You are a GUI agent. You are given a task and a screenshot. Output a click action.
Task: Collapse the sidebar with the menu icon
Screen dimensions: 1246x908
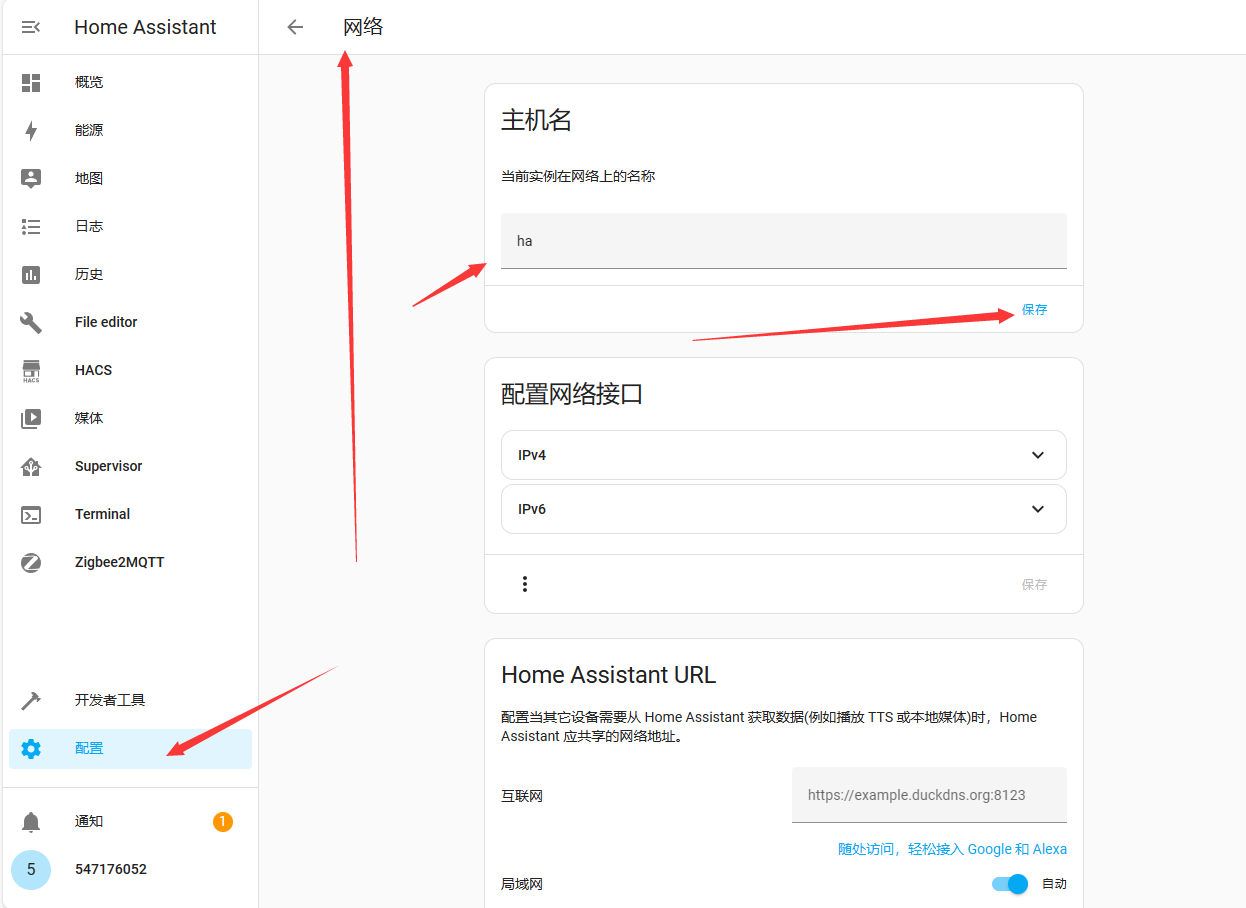tap(31, 27)
